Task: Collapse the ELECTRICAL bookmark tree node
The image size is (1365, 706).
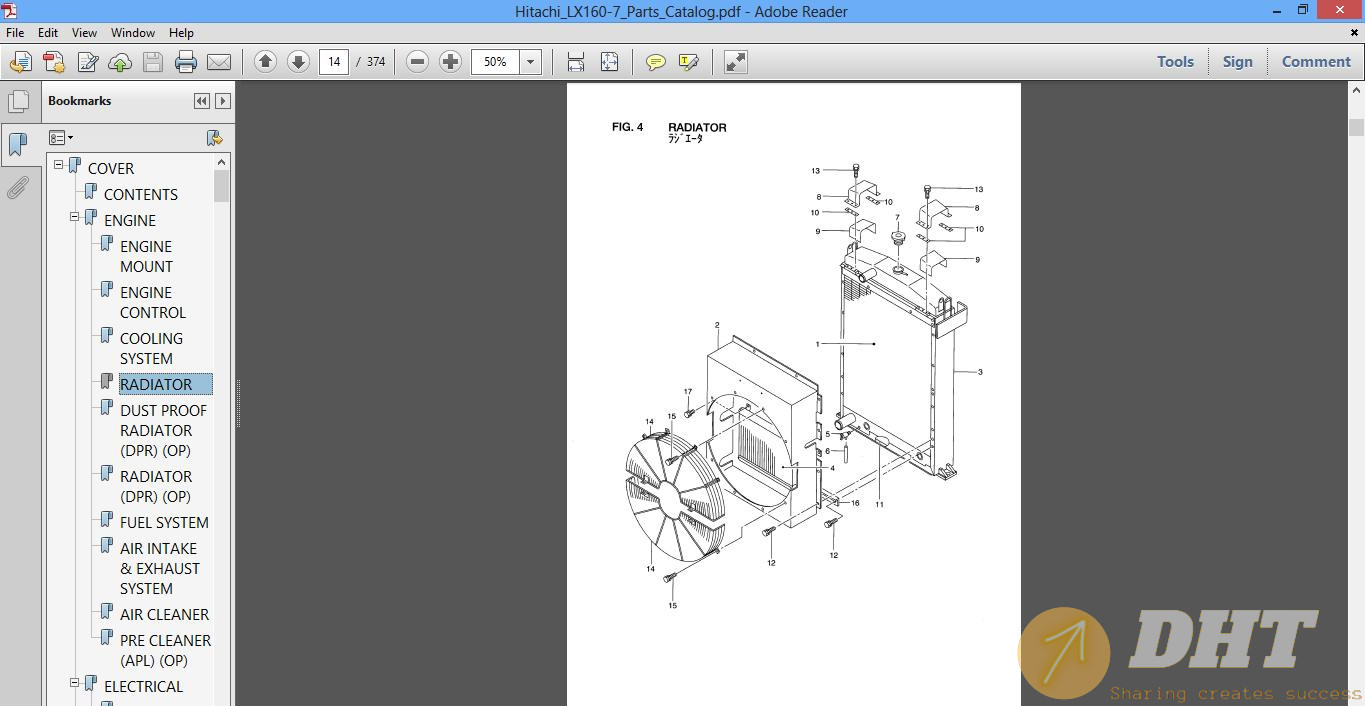Action: pyautogui.click(x=75, y=682)
